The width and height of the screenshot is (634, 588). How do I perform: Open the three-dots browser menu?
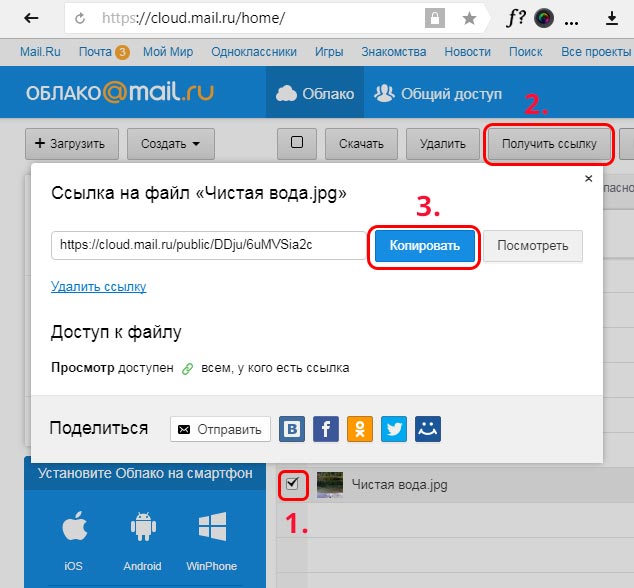coord(571,23)
